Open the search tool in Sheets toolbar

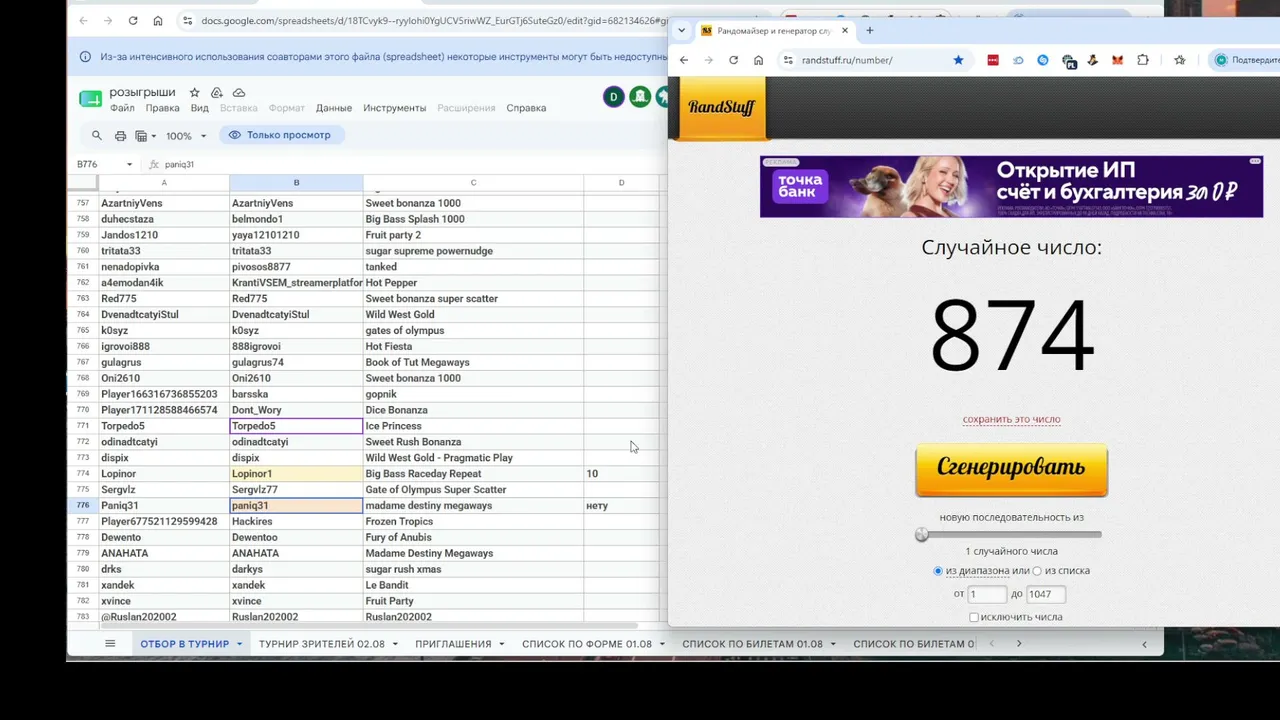97,135
